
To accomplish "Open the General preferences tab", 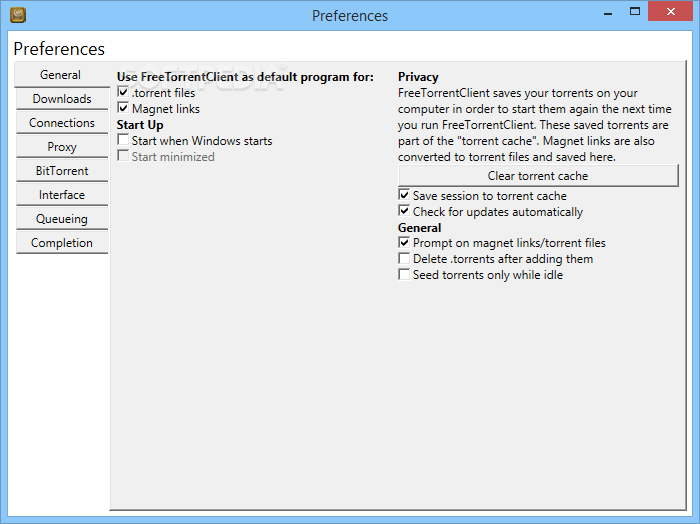I will 61,75.
